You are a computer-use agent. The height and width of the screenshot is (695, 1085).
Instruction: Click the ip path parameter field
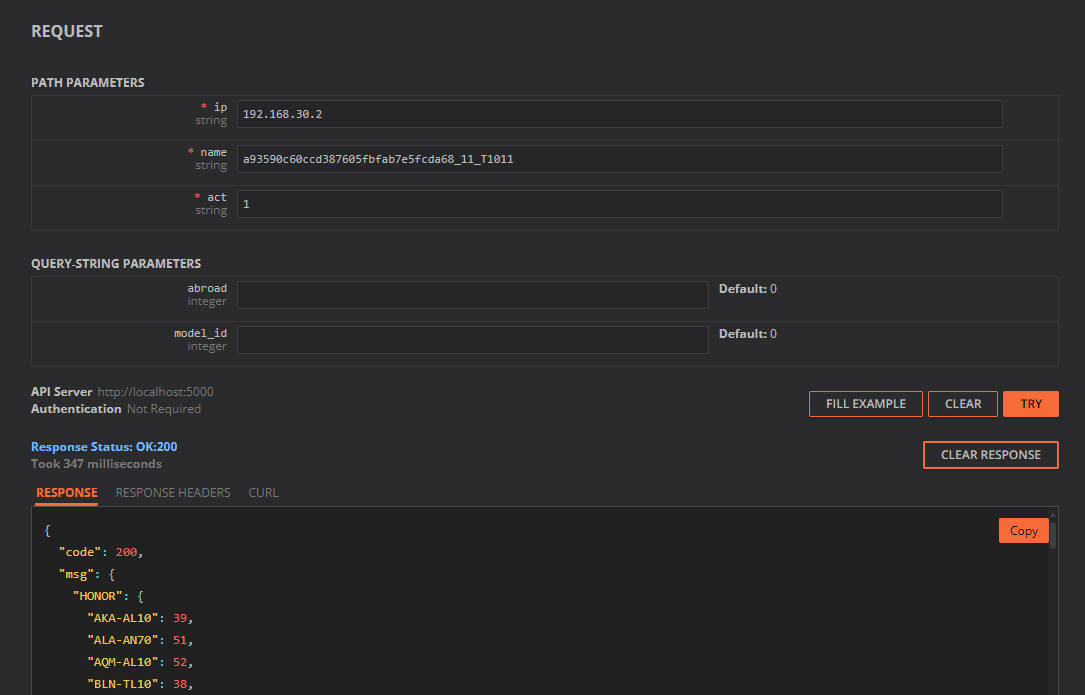click(619, 114)
